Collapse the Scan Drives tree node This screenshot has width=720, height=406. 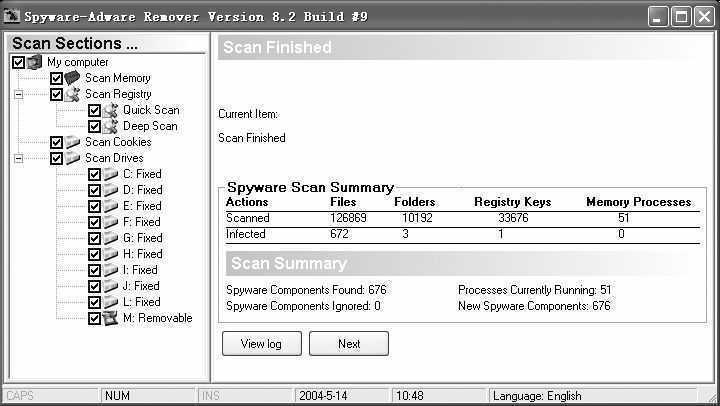coord(18,158)
